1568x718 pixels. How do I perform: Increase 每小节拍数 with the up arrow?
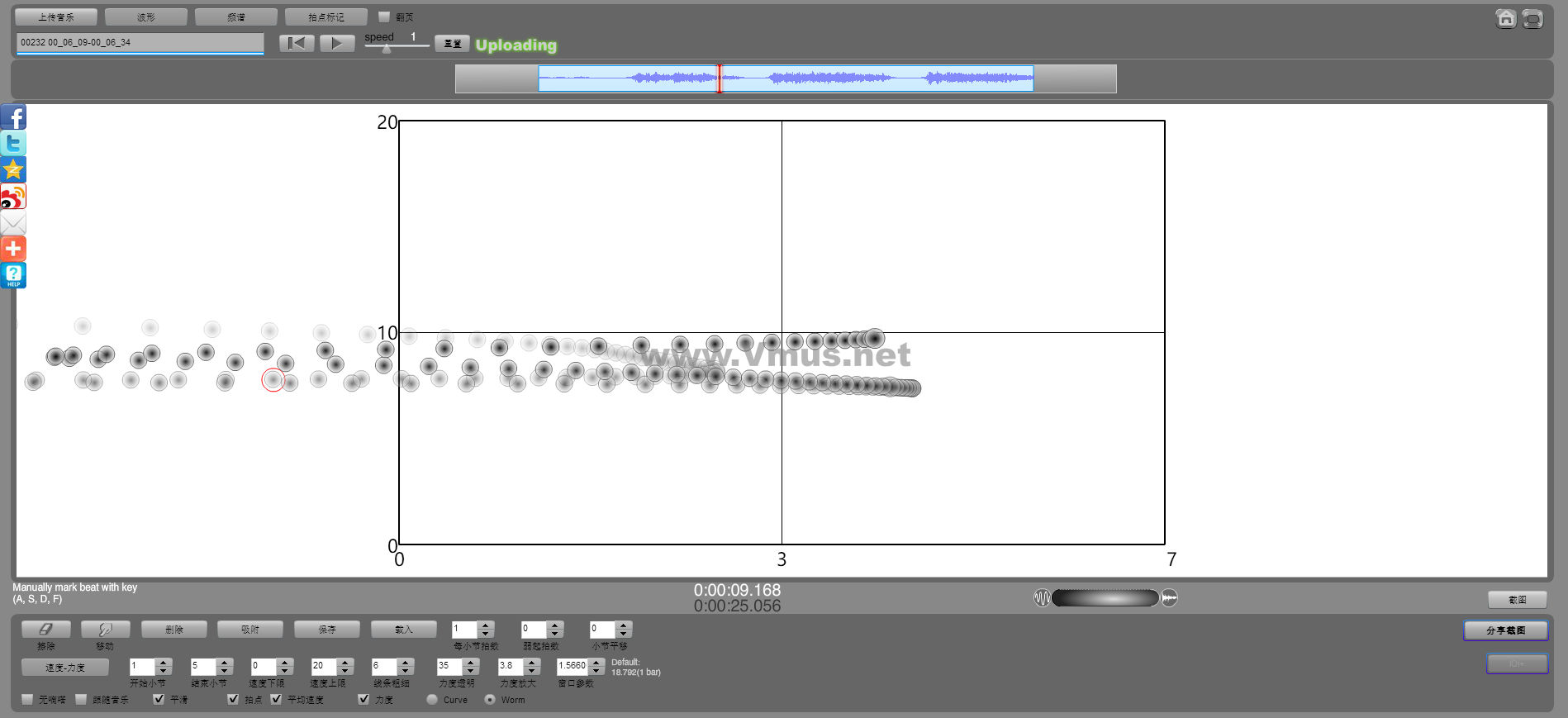coord(486,625)
